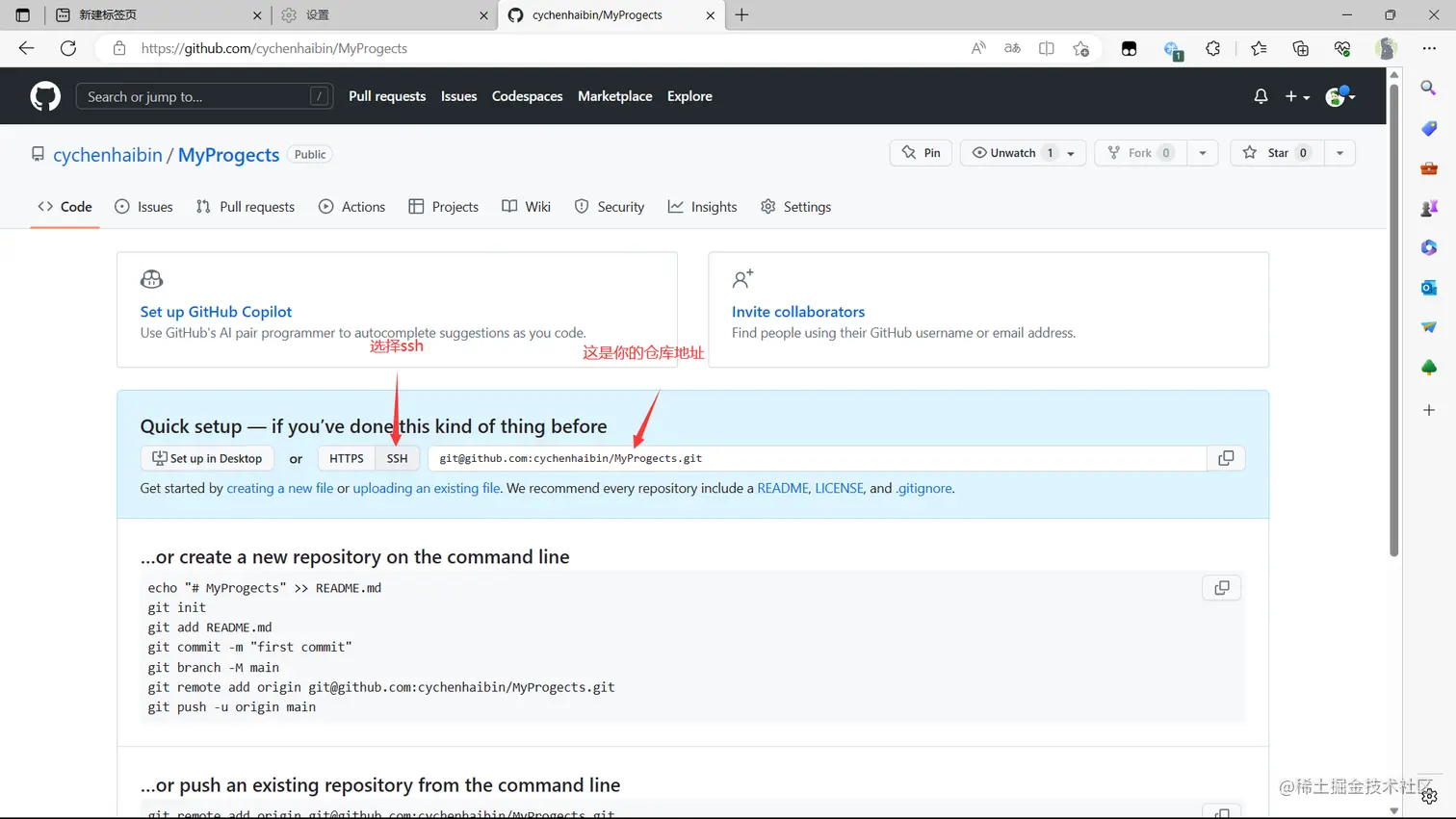Open the Edge sidebar settings gear
This screenshot has width=1456, height=819.
(1429, 796)
